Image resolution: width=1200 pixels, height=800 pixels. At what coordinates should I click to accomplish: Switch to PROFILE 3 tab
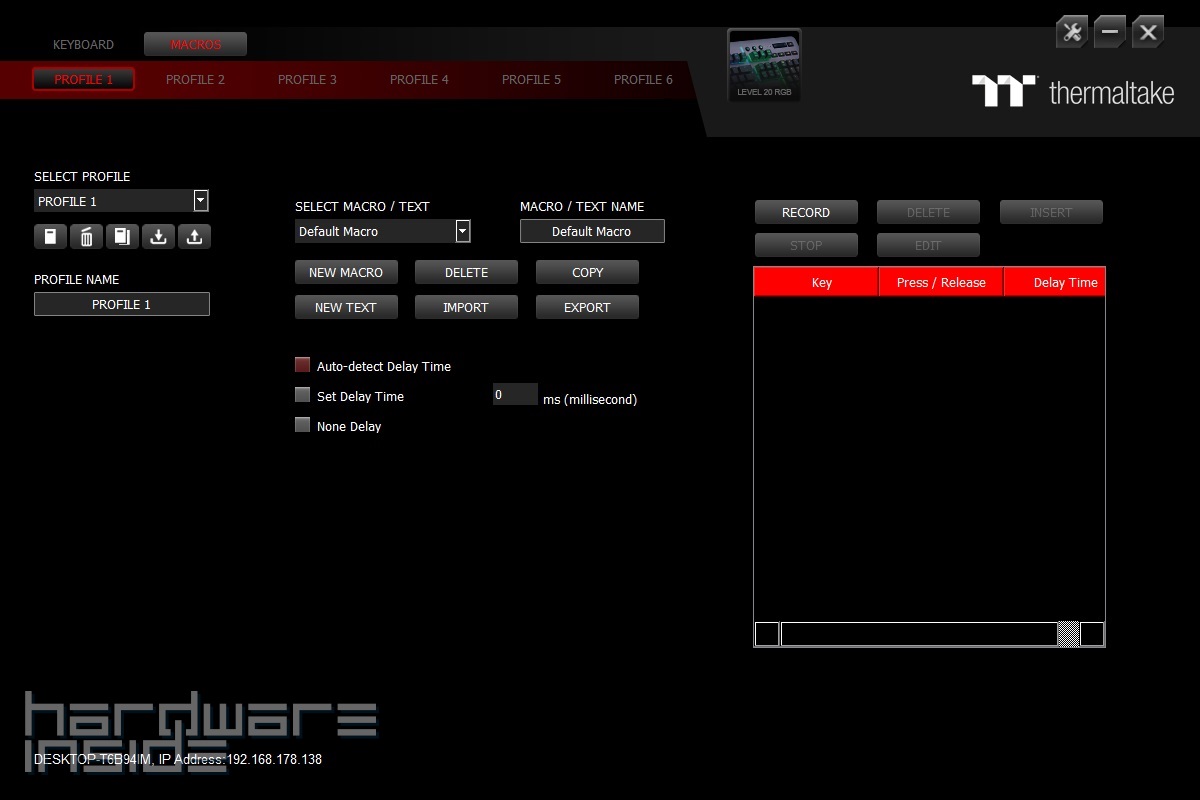308,79
